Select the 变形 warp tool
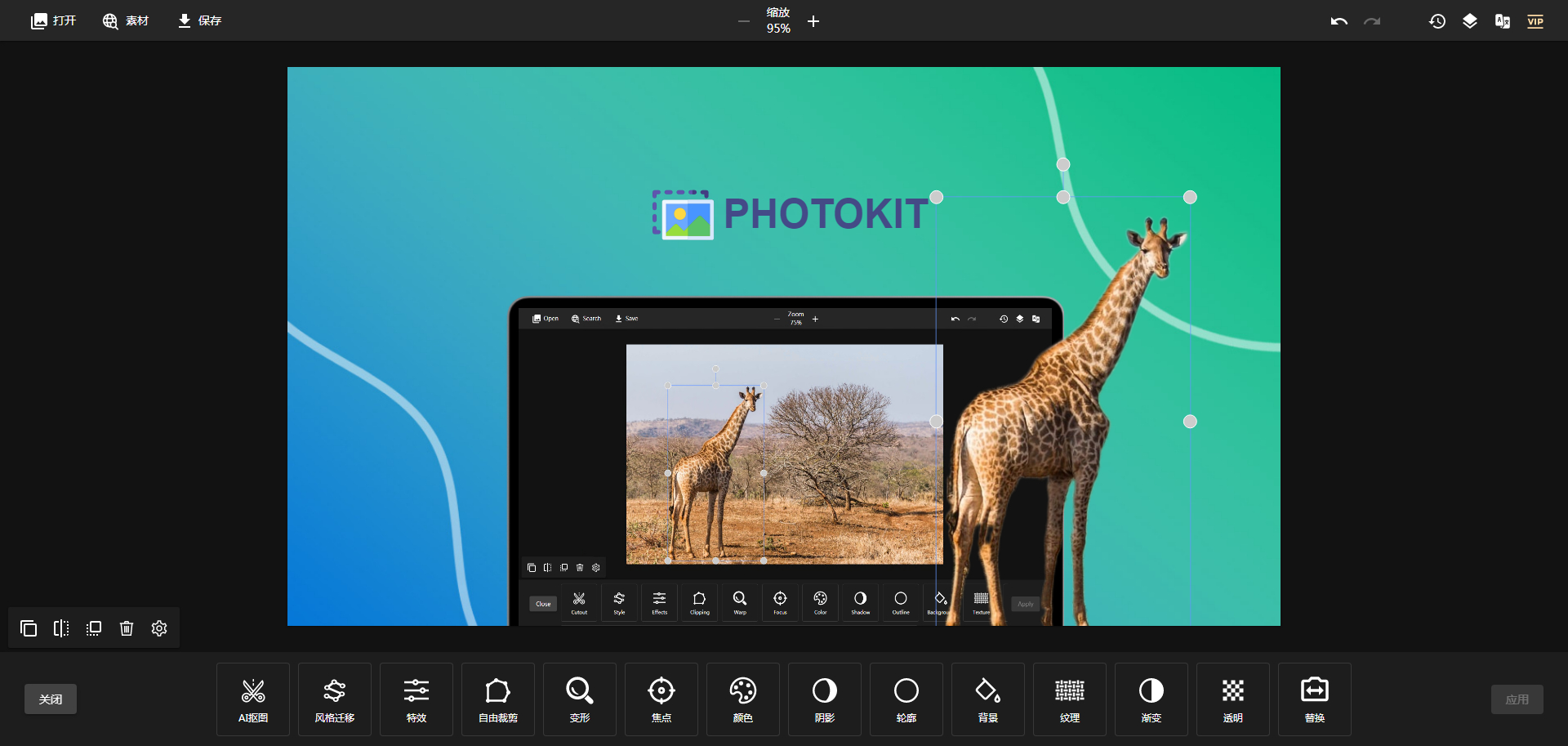This screenshot has width=1568, height=746. (580, 699)
